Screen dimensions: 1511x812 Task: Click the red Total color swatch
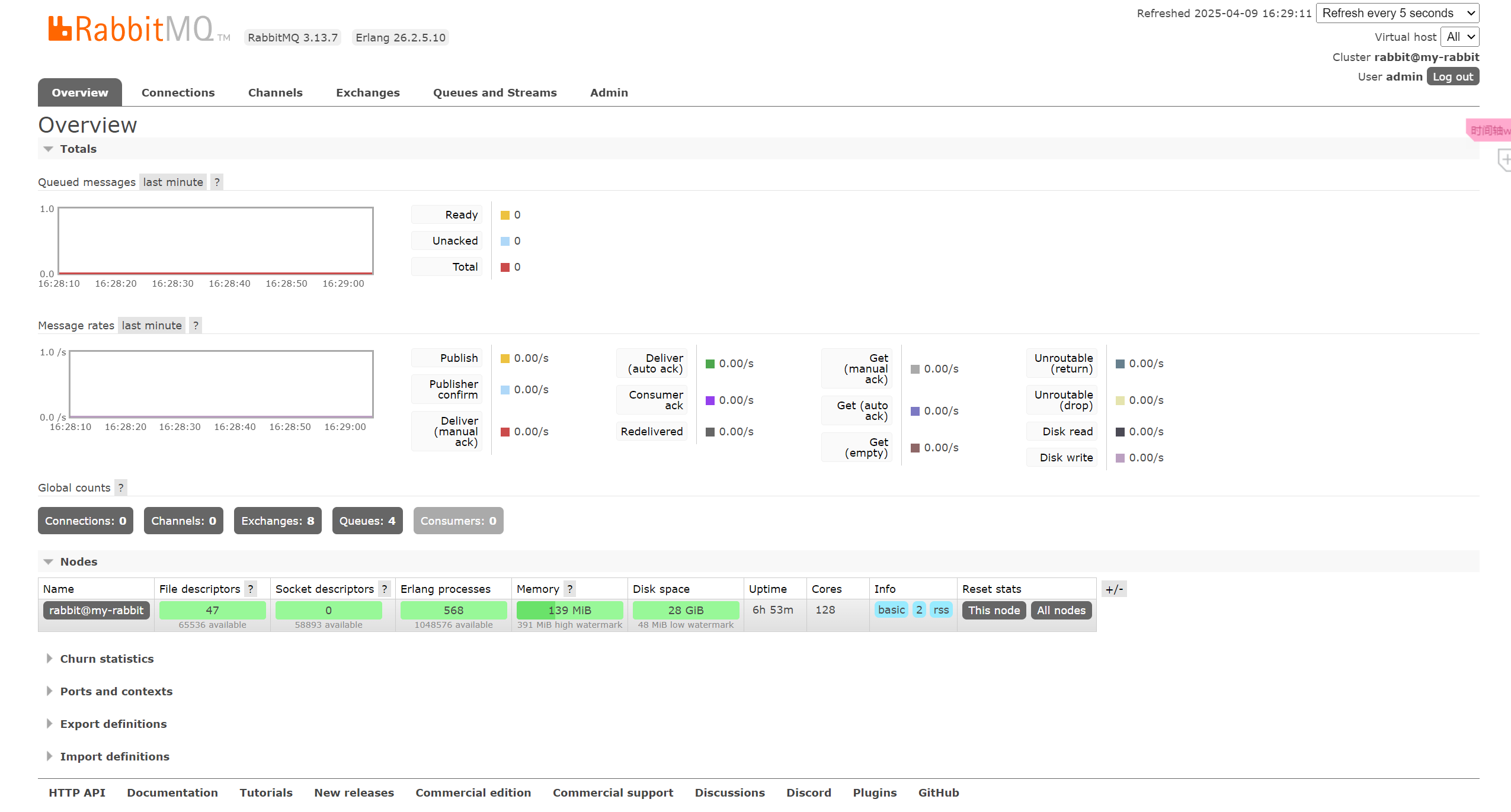(505, 268)
